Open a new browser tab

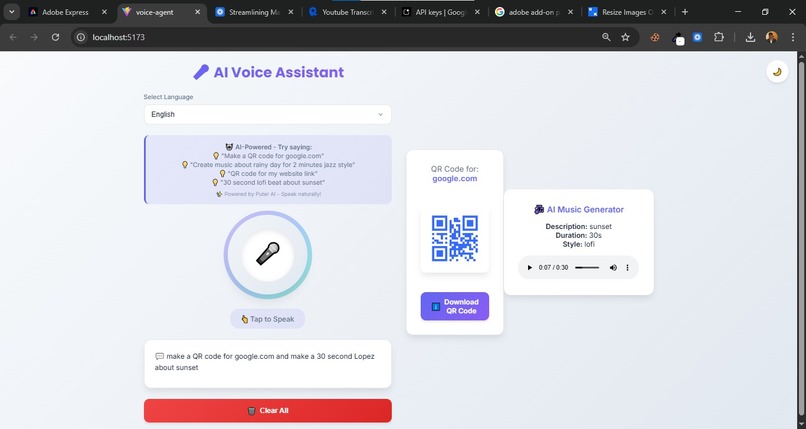click(x=685, y=12)
